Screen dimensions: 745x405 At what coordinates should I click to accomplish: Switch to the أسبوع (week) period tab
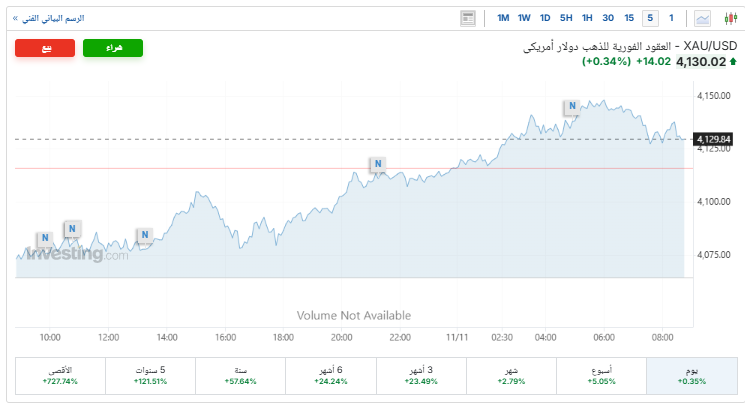click(601, 375)
